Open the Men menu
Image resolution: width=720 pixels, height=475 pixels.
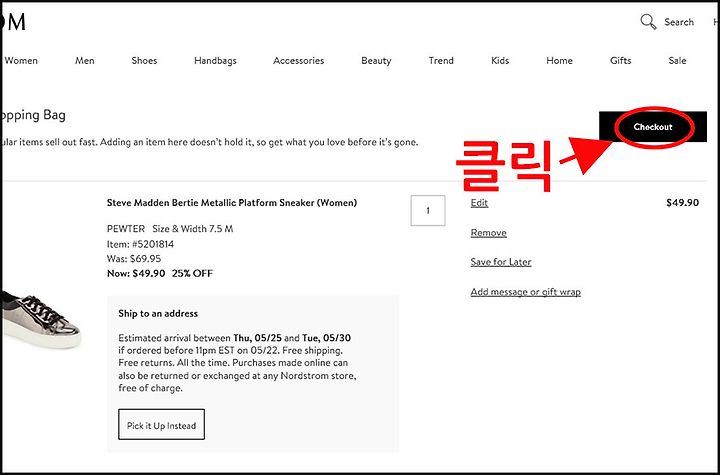pyautogui.click(x=84, y=61)
